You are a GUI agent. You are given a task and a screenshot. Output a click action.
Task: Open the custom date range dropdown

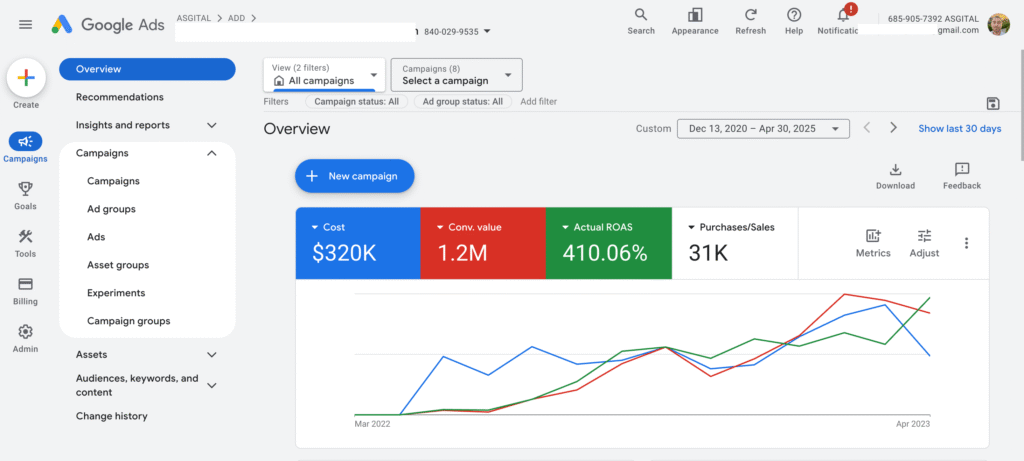click(762, 129)
